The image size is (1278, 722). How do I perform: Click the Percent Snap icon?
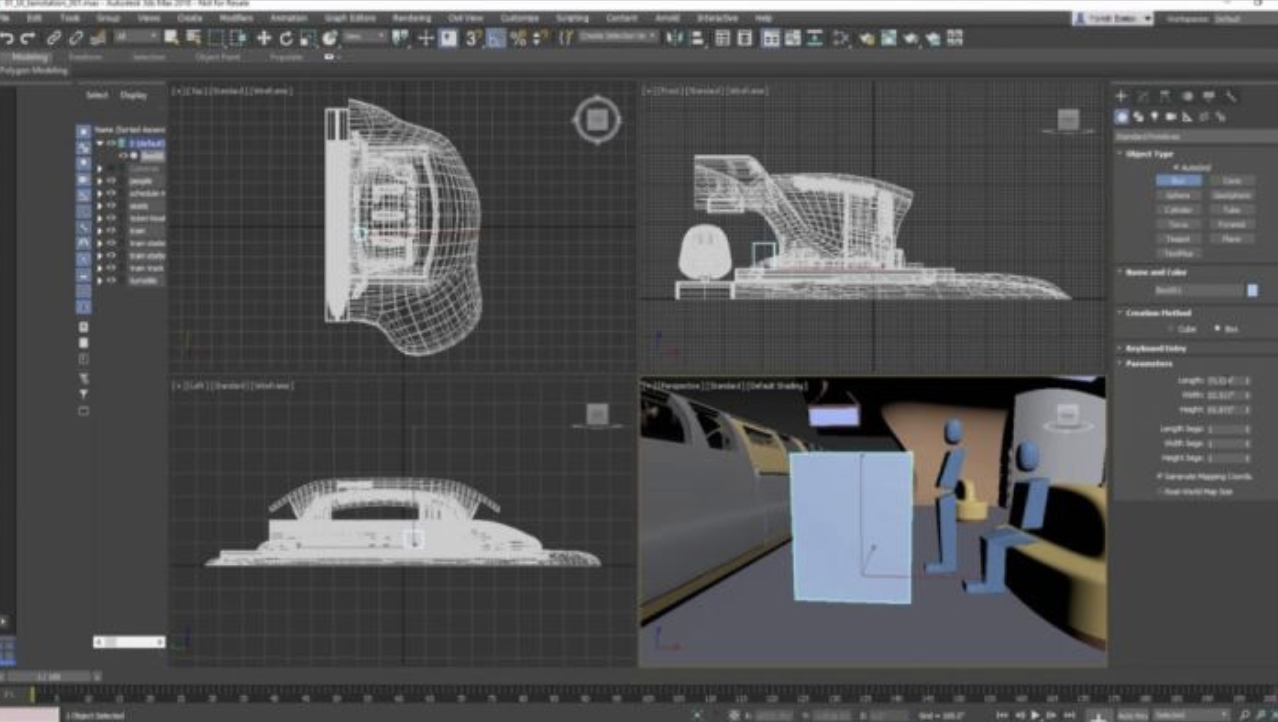(x=517, y=38)
